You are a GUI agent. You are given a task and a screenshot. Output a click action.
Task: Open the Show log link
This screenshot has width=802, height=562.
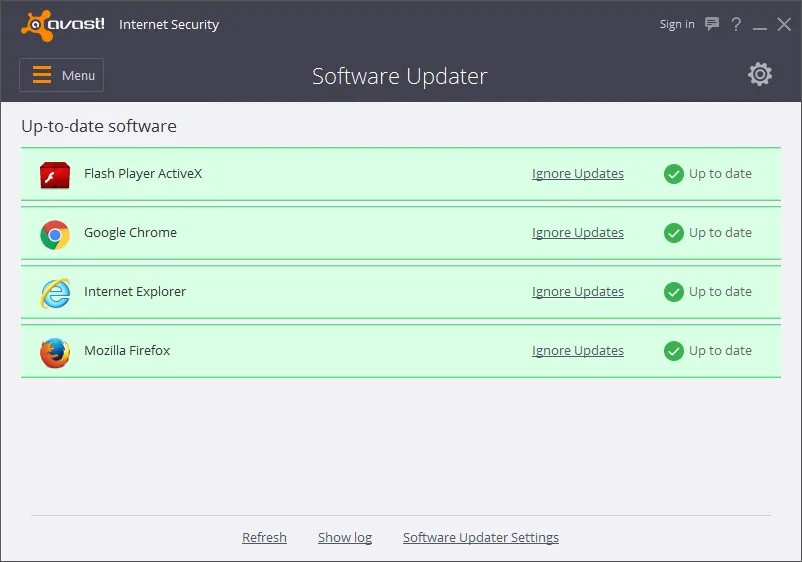(345, 537)
